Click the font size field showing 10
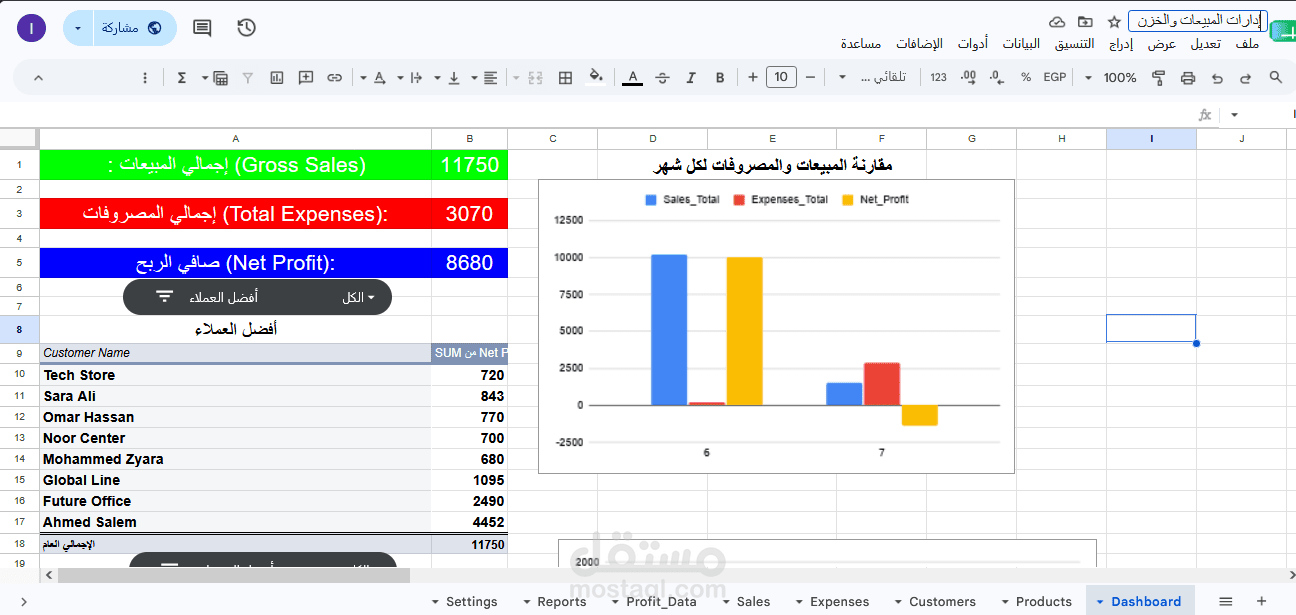 [x=781, y=77]
